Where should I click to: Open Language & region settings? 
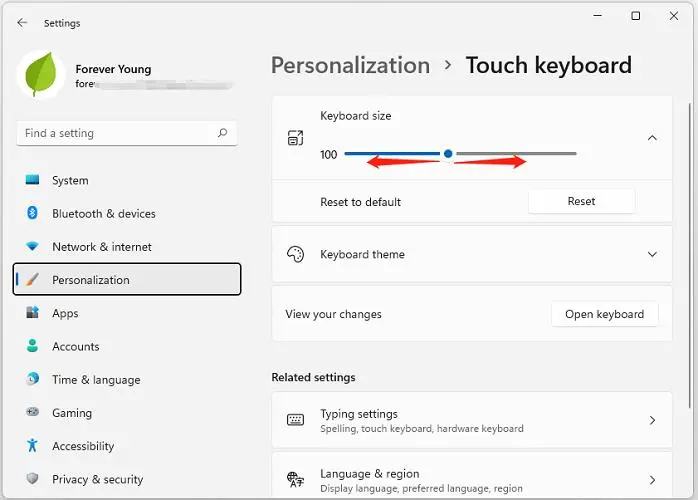(x=472, y=475)
